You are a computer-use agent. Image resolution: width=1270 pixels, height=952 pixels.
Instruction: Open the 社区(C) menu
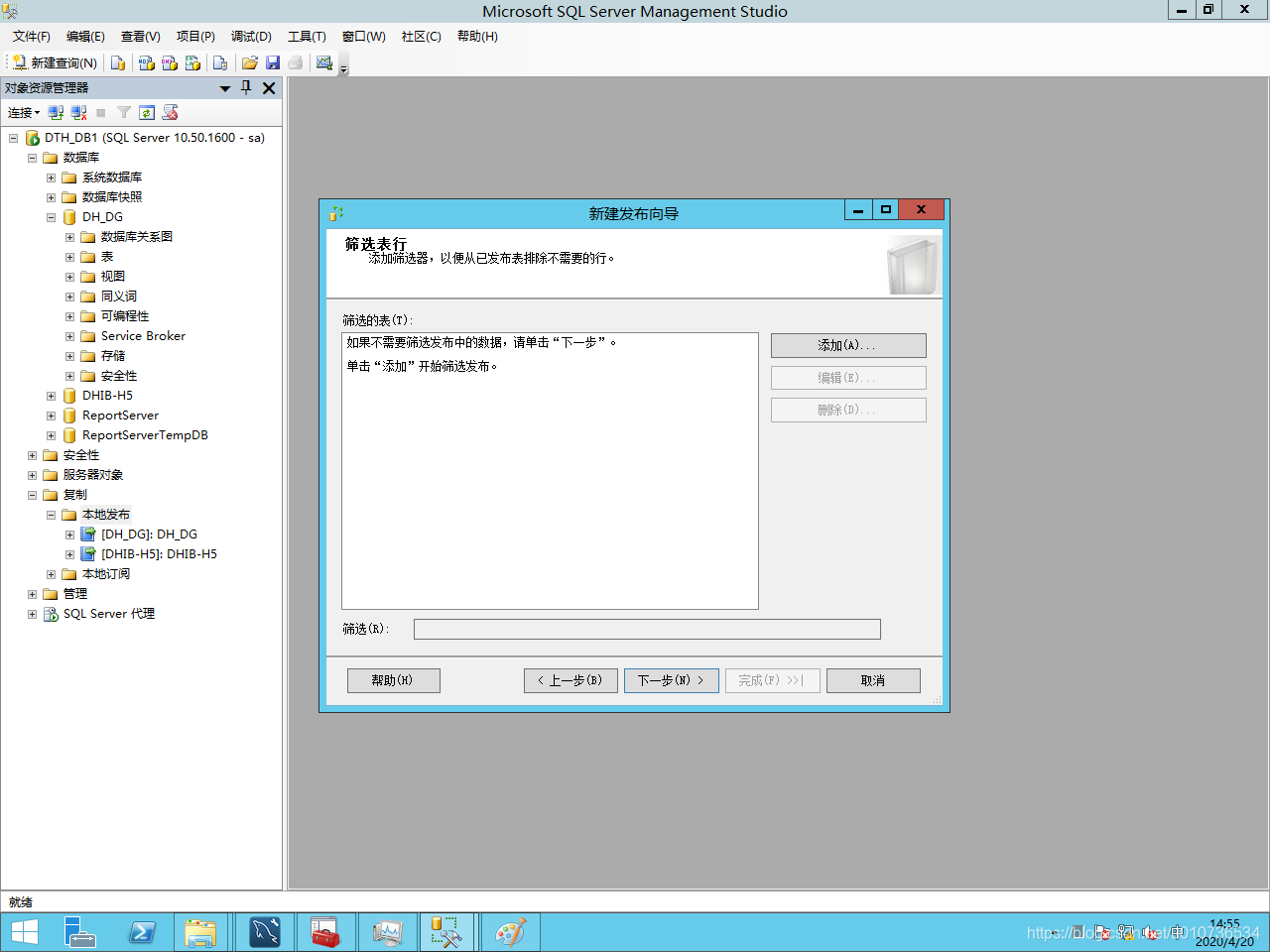click(422, 36)
